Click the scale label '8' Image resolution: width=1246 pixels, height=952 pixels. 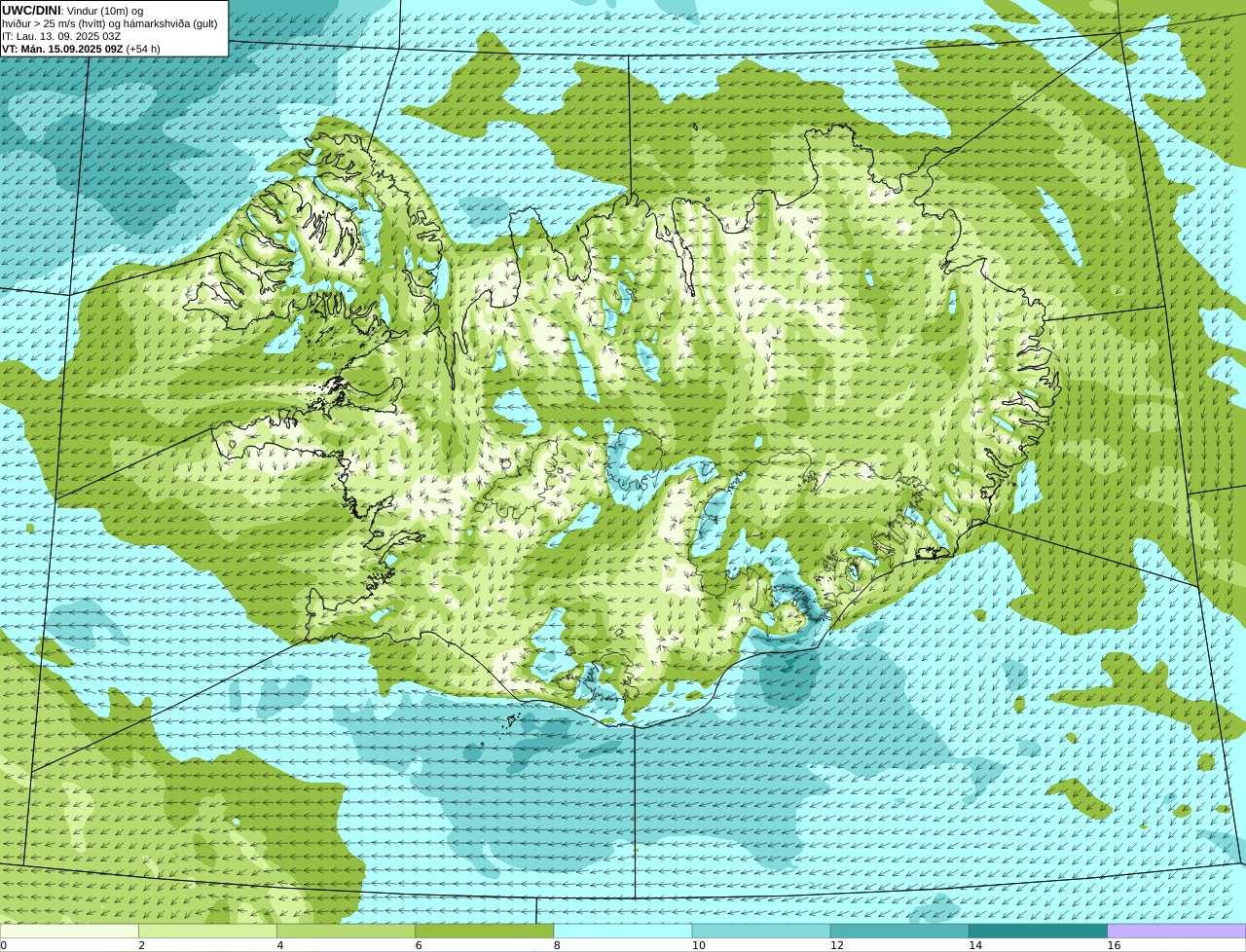tap(557, 945)
